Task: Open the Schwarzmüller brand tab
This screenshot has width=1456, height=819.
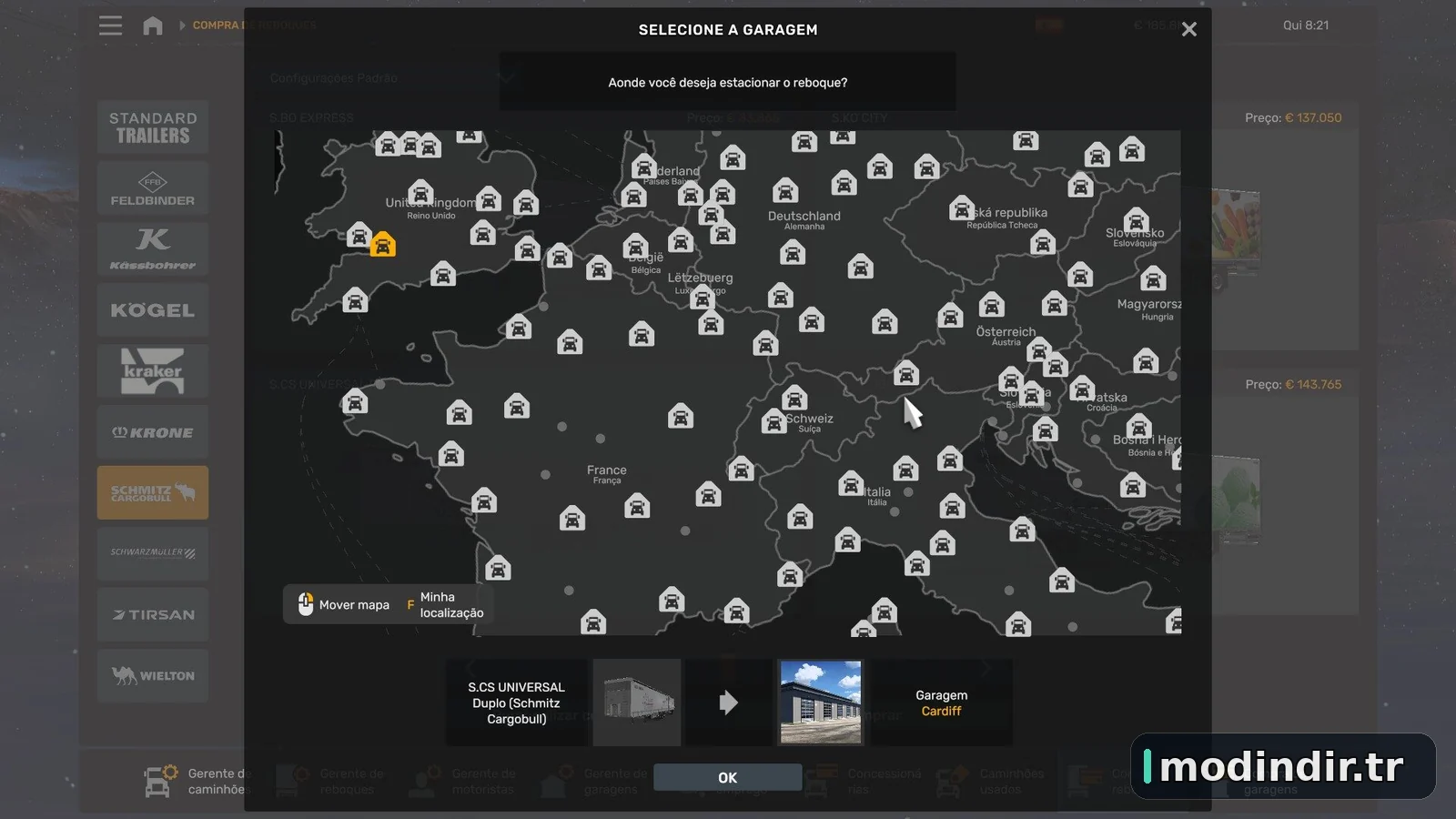Action: click(153, 554)
